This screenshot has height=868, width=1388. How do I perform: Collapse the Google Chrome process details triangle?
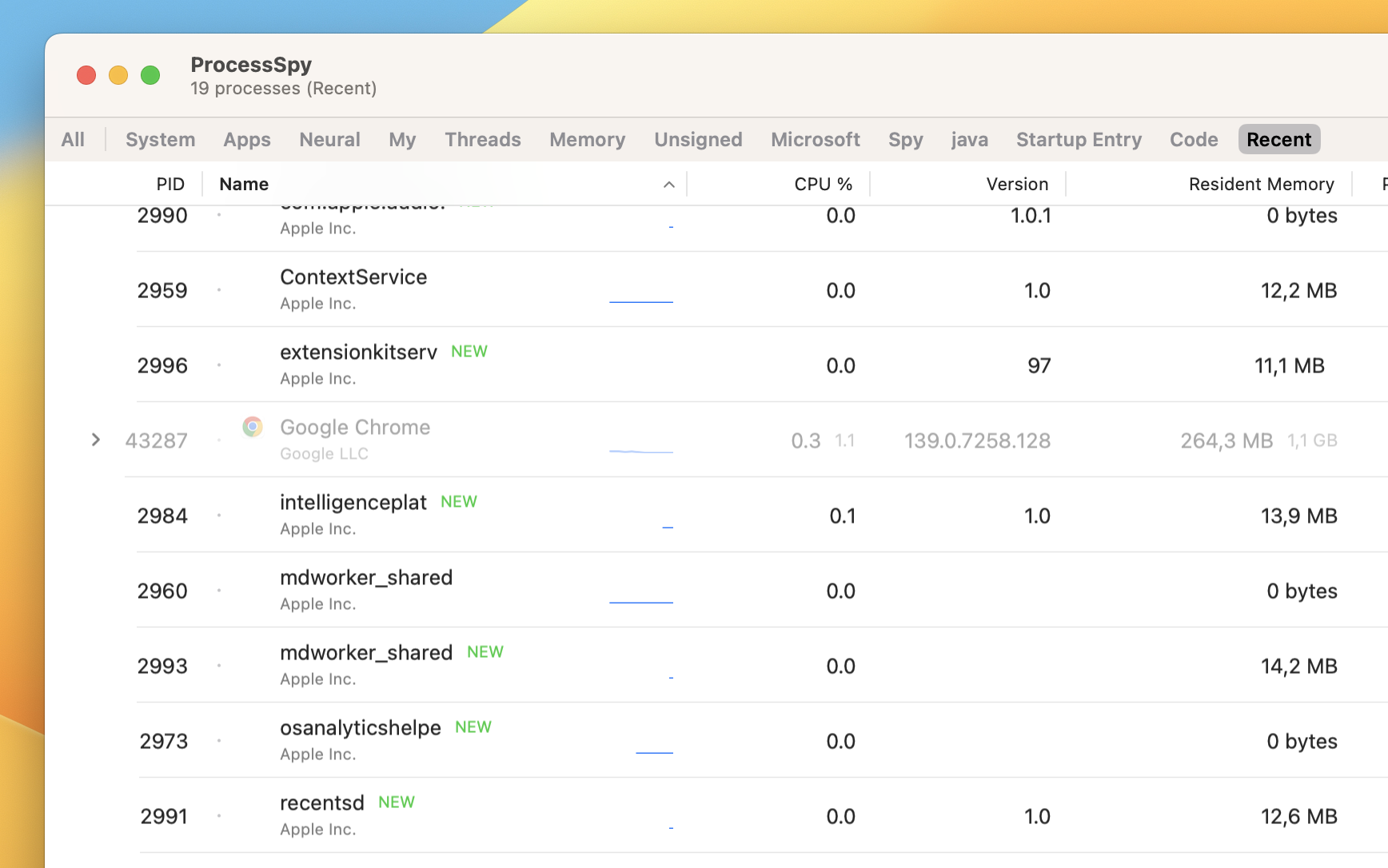96,440
